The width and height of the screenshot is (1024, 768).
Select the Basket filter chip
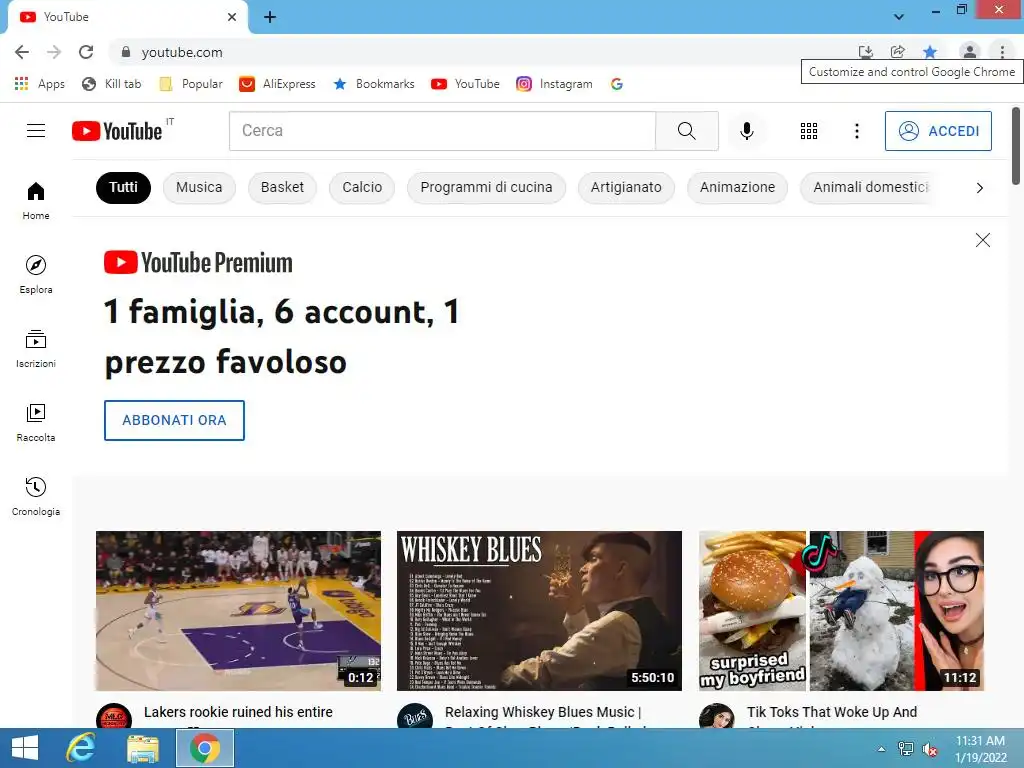(x=282, y=187)
